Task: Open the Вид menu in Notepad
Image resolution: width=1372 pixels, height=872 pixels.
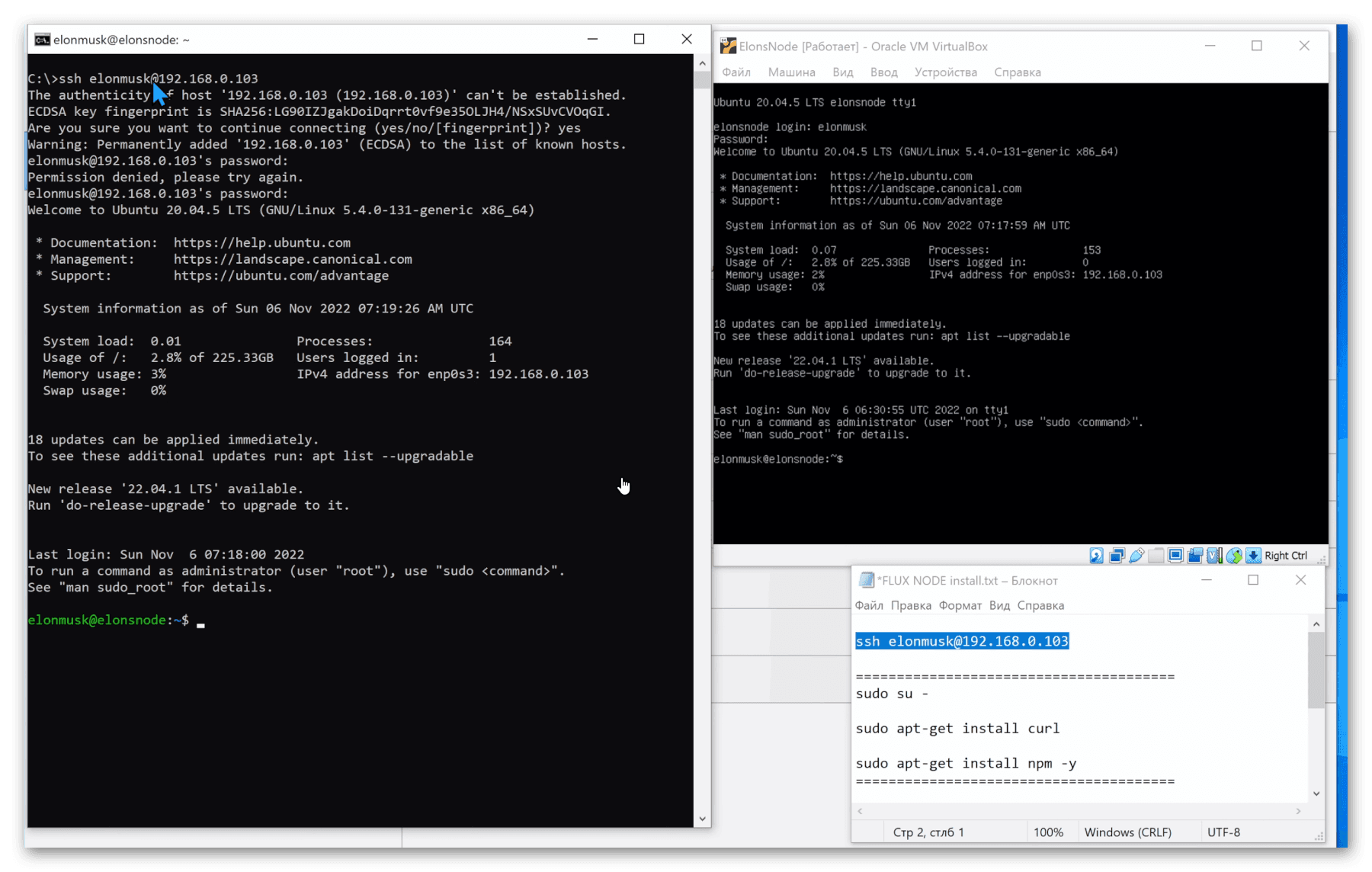Action: (999, 605)
